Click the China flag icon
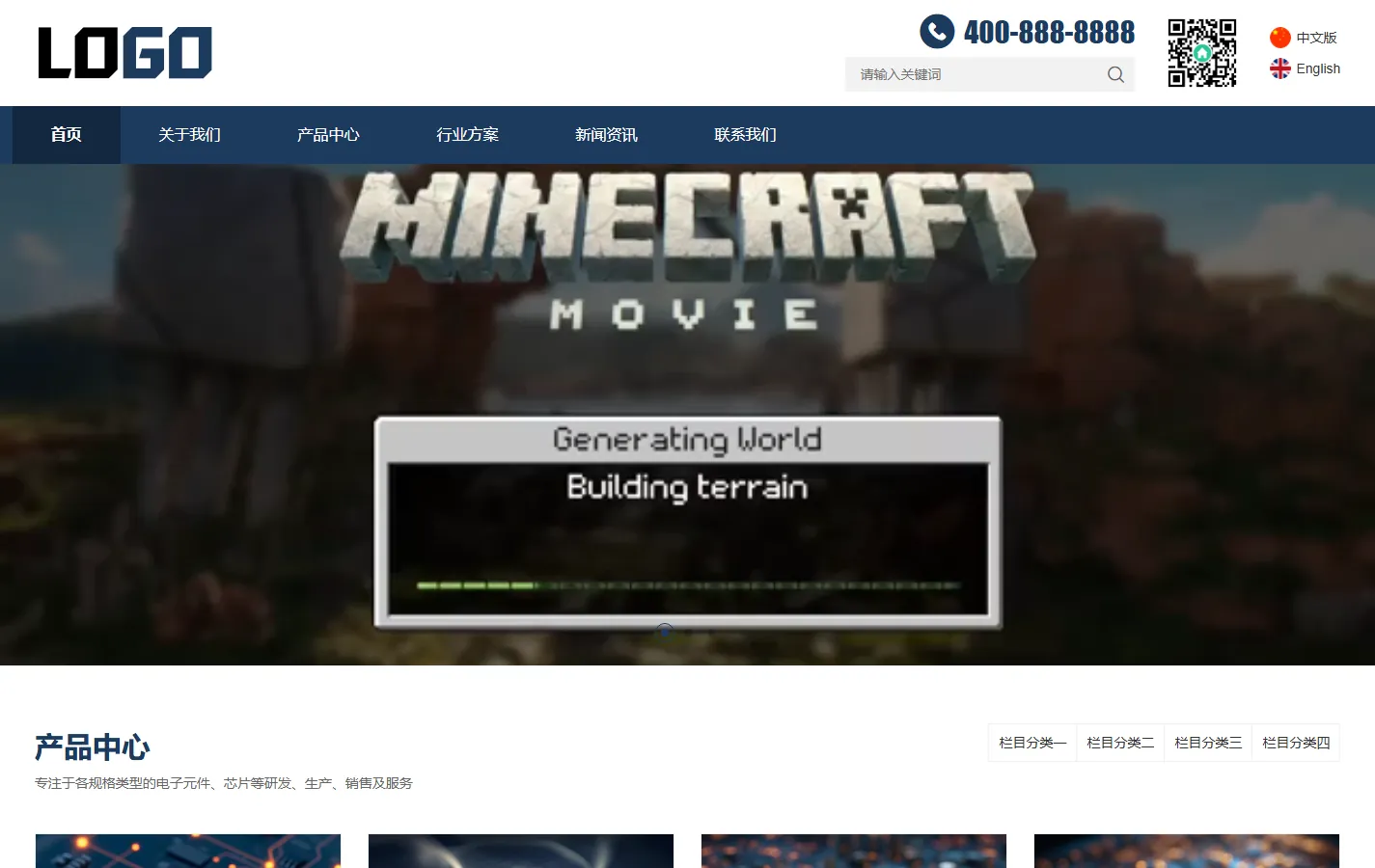The width and height of the screenshot is (1375, 868). [1280, 38]
